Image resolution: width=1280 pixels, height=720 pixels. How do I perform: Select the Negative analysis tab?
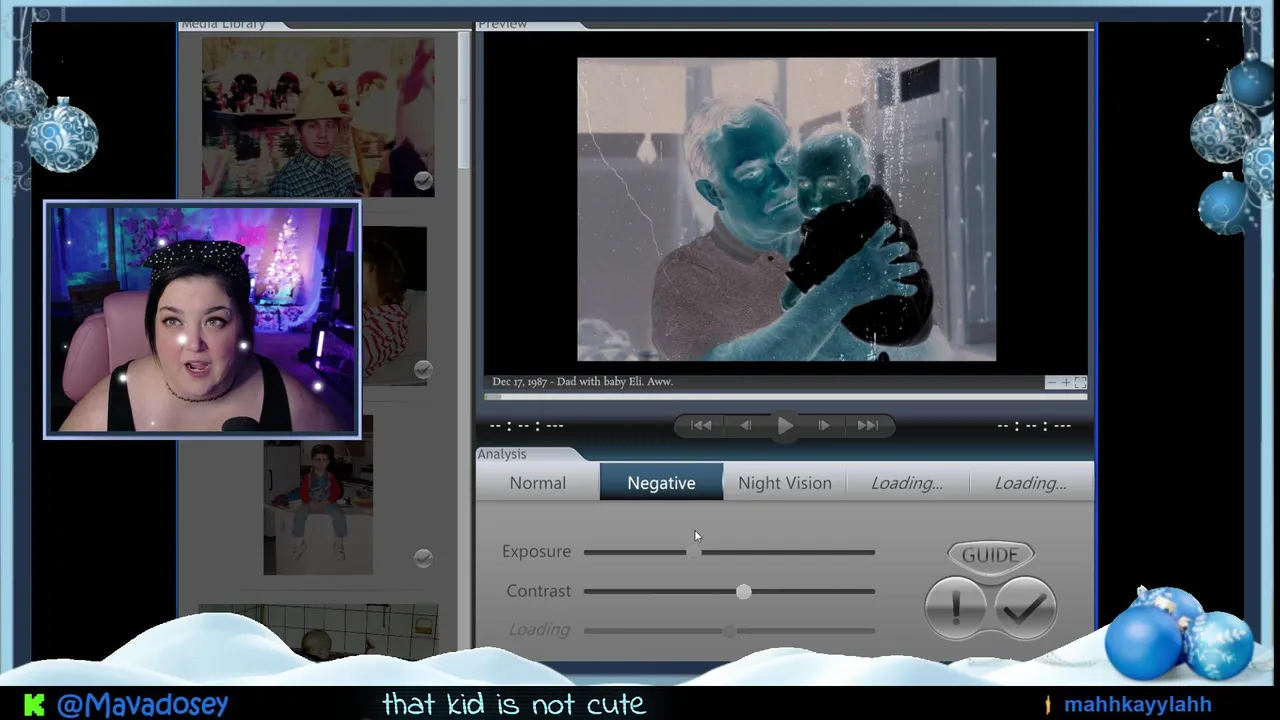click(661, 483)
